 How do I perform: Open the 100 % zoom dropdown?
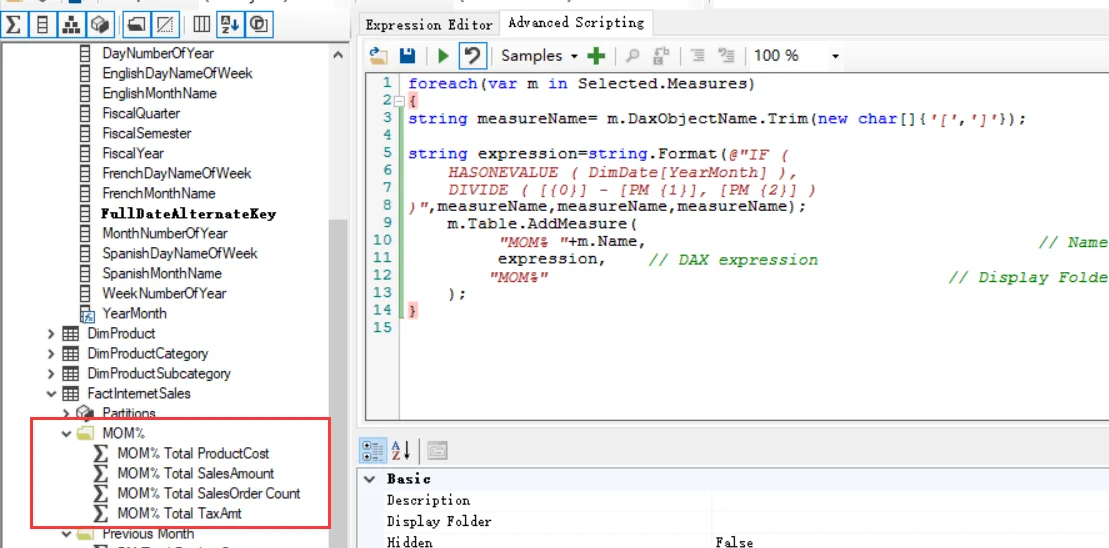pos(835,56)
